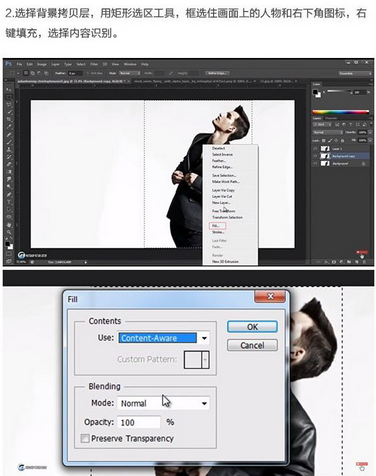This screenshot has width=376, height=476.
Task: Select the Quick Selection tool
Action: click(9, 112)
